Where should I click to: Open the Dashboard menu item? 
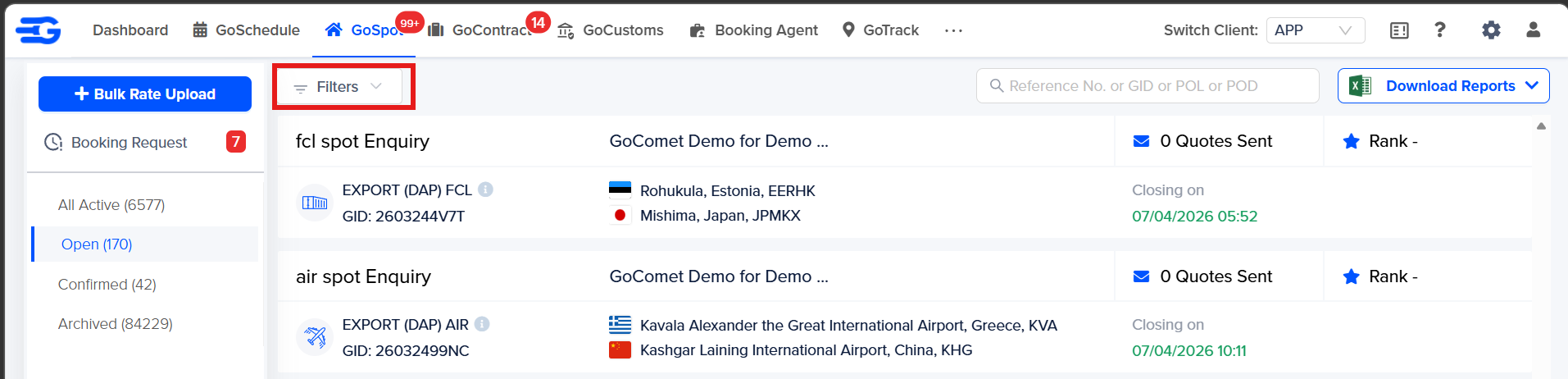coord(130,30)
